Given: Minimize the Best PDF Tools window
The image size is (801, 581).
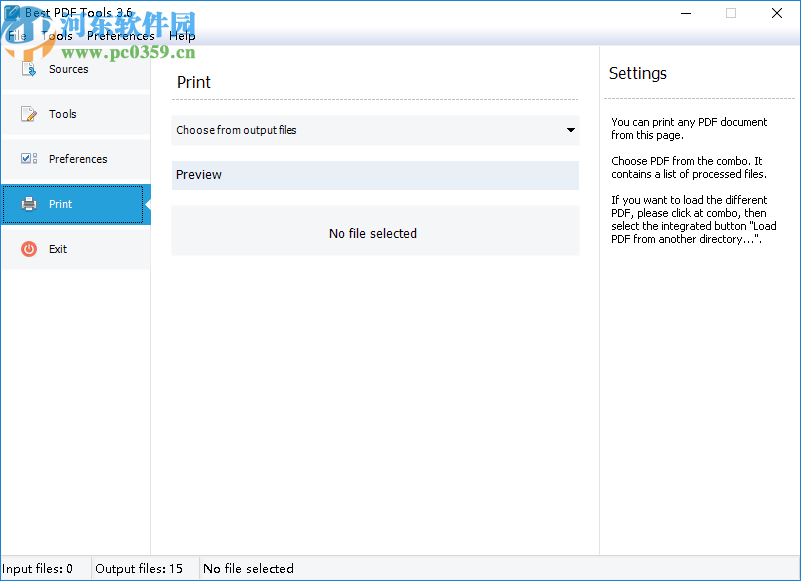Looking at the screenshot, I should 686,13.
